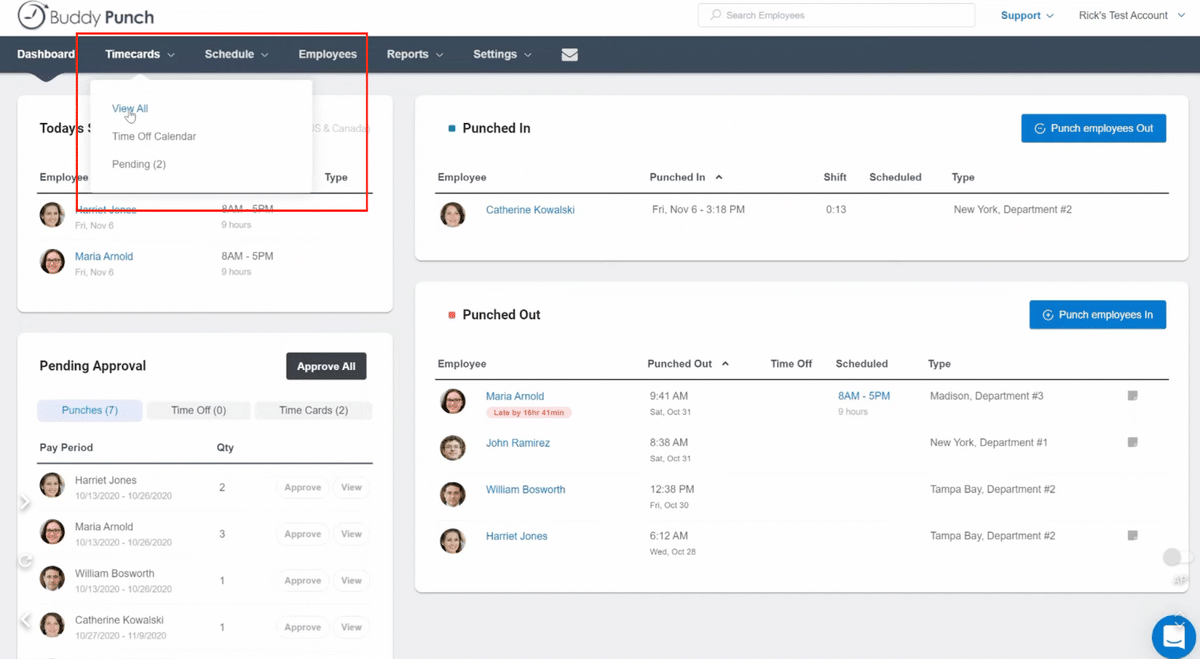The image size is (1200, 659).
Task: View Maria Arnold pending punches
Action: click(351, 534)
